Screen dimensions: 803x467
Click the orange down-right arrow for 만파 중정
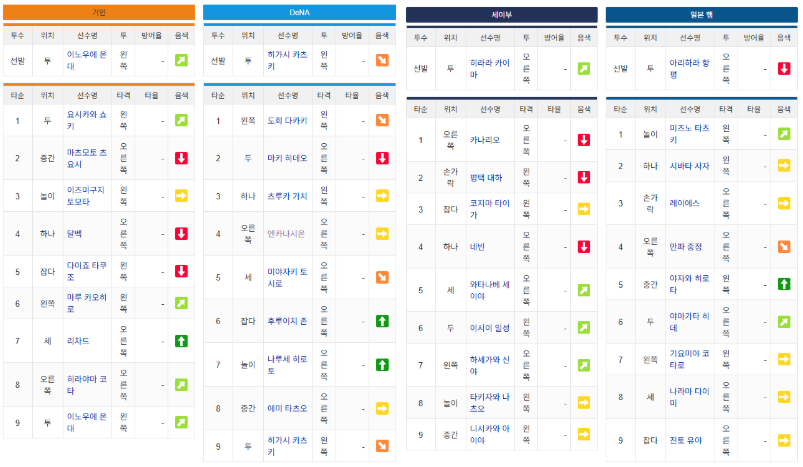point(784,247)
